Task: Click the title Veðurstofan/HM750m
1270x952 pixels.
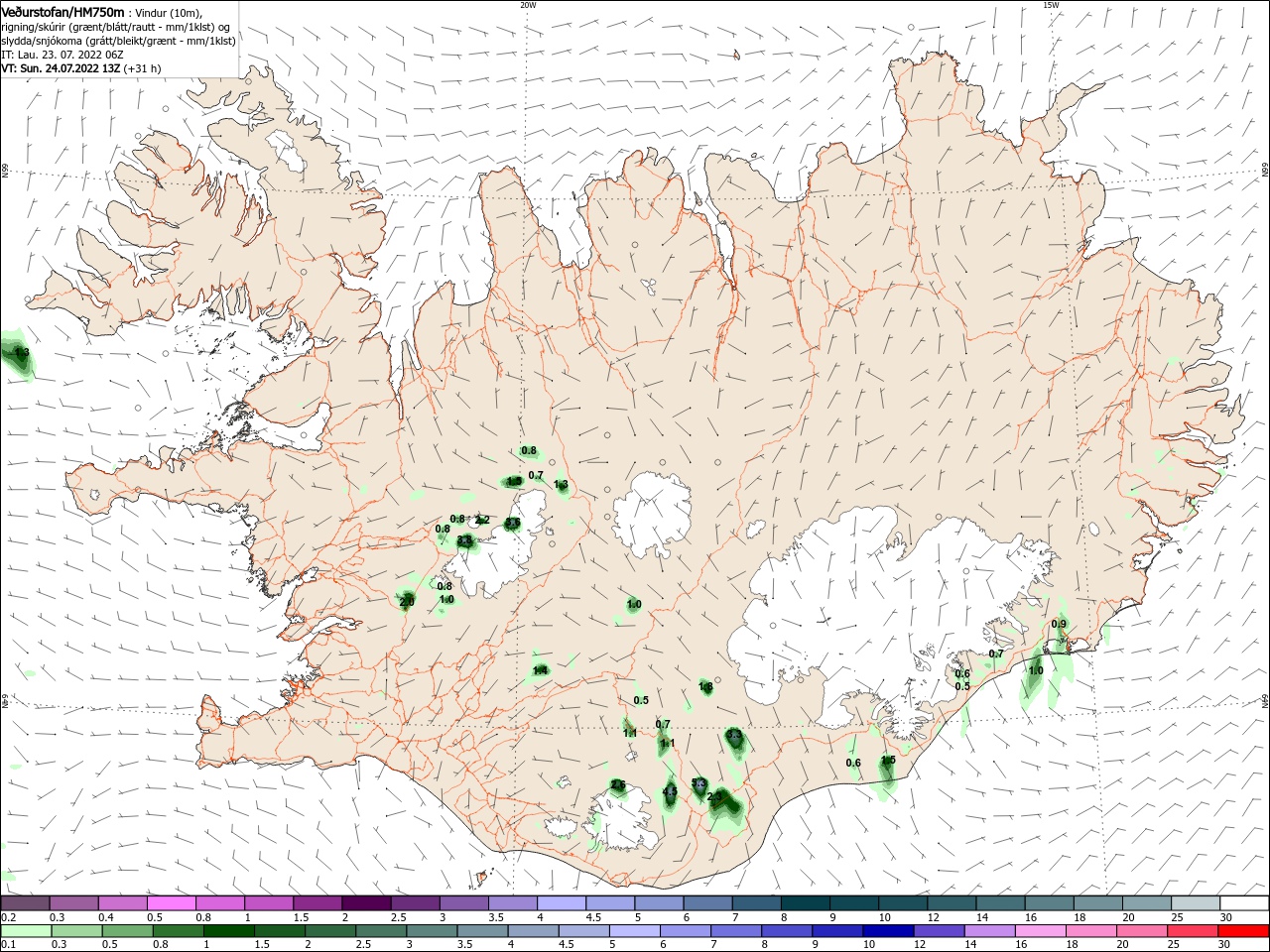Action: pyautogui.click(x=63, y=12)
